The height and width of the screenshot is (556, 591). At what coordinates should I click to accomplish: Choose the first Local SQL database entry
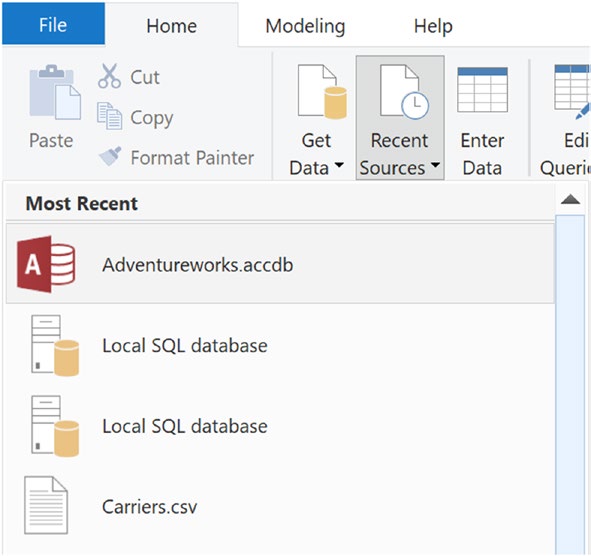(280, 345)
